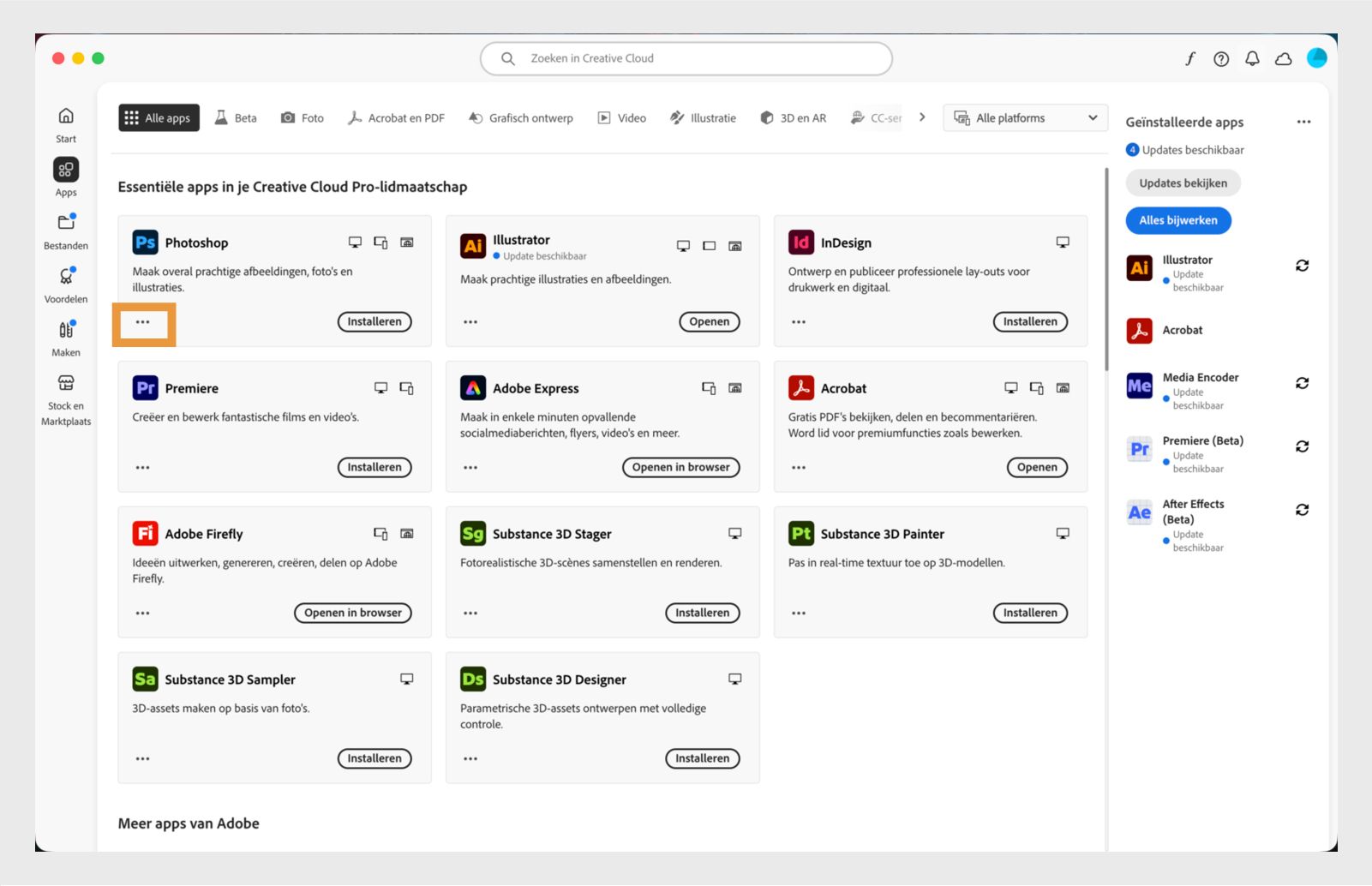
Task: Open Acrobat card more options menu
Action: click(799, 468)
